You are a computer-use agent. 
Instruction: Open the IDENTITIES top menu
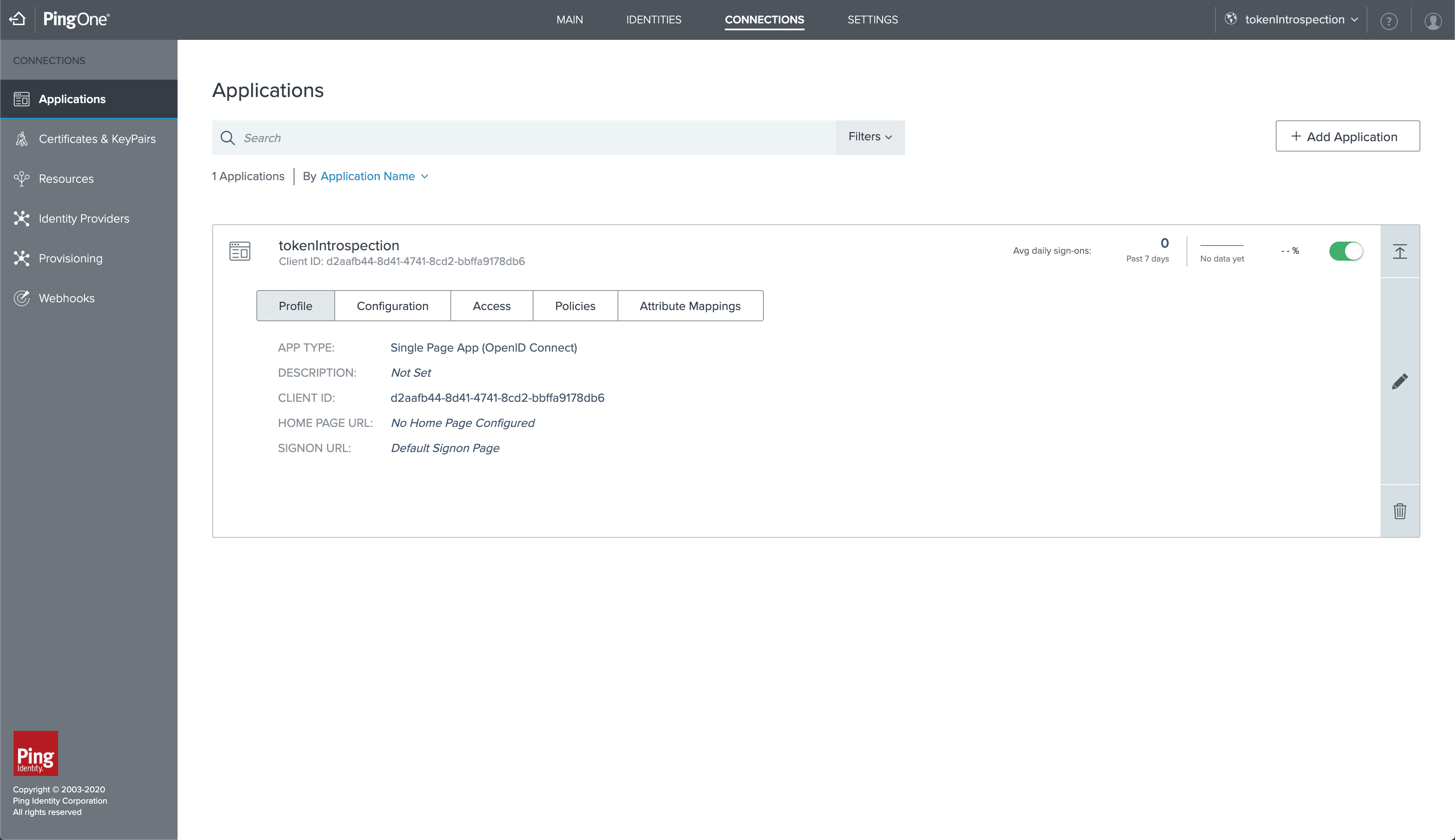click(653, 19)
